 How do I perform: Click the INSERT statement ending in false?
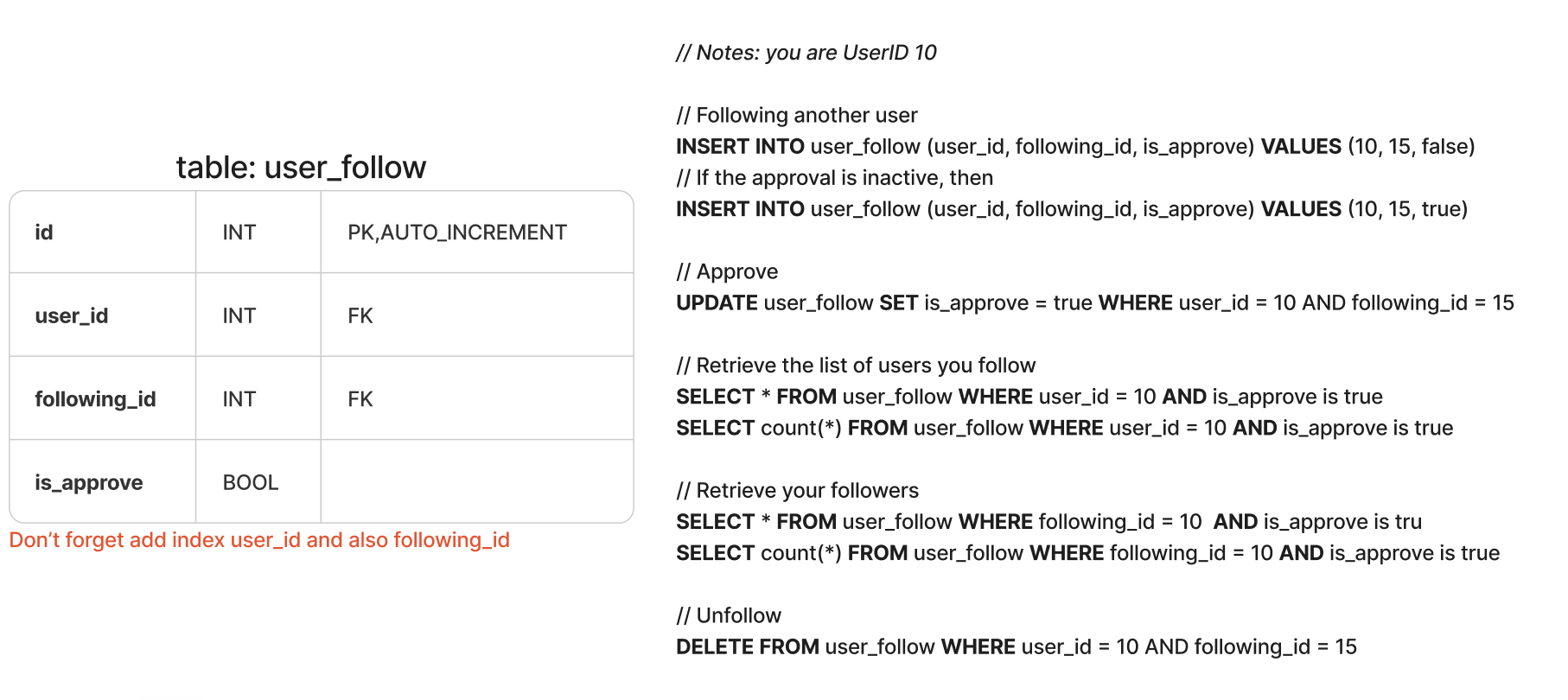(1075, 146)
